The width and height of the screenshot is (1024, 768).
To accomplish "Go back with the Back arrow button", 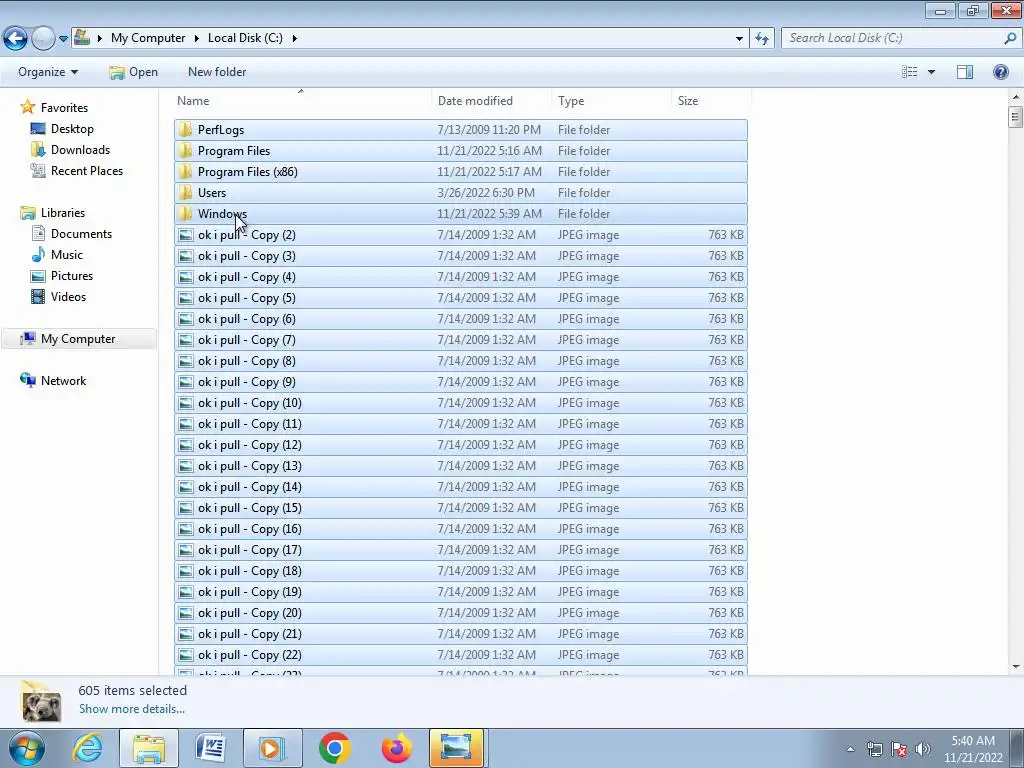I will click(x=16, y=39).
